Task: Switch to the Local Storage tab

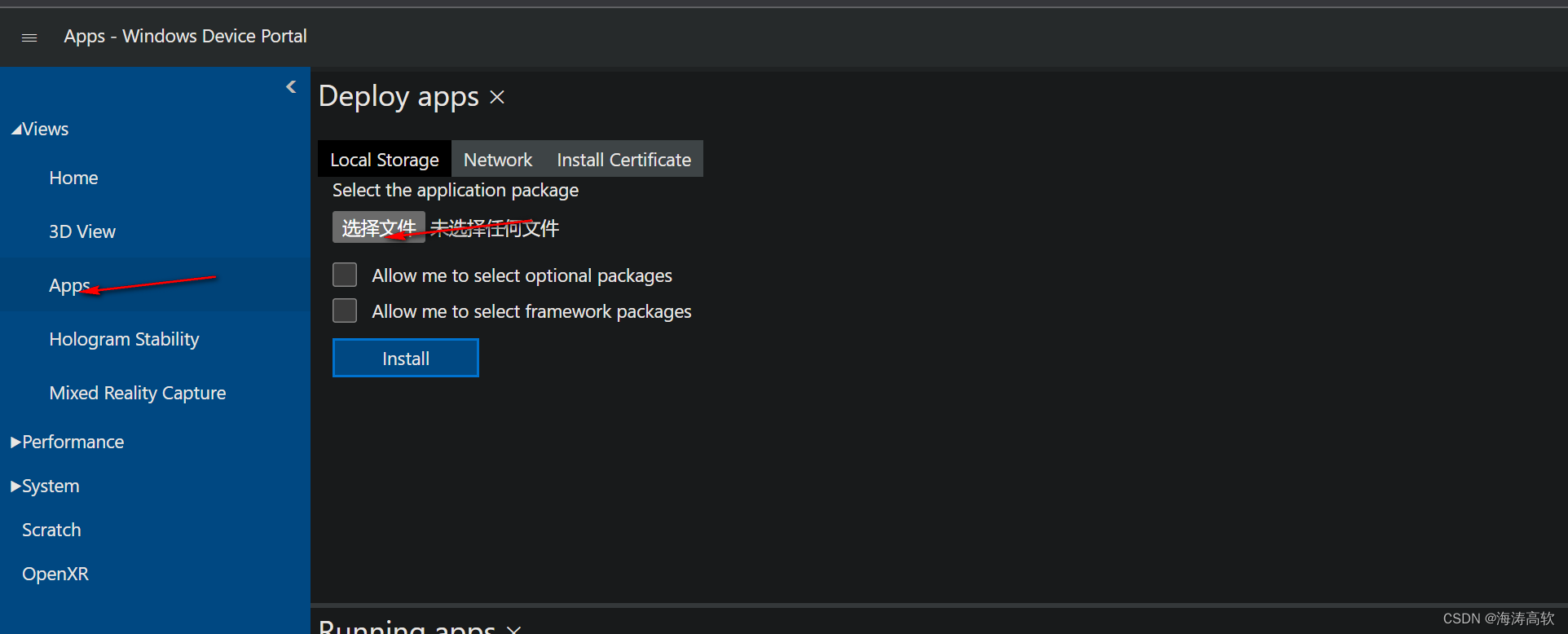Action: [385, 159]
